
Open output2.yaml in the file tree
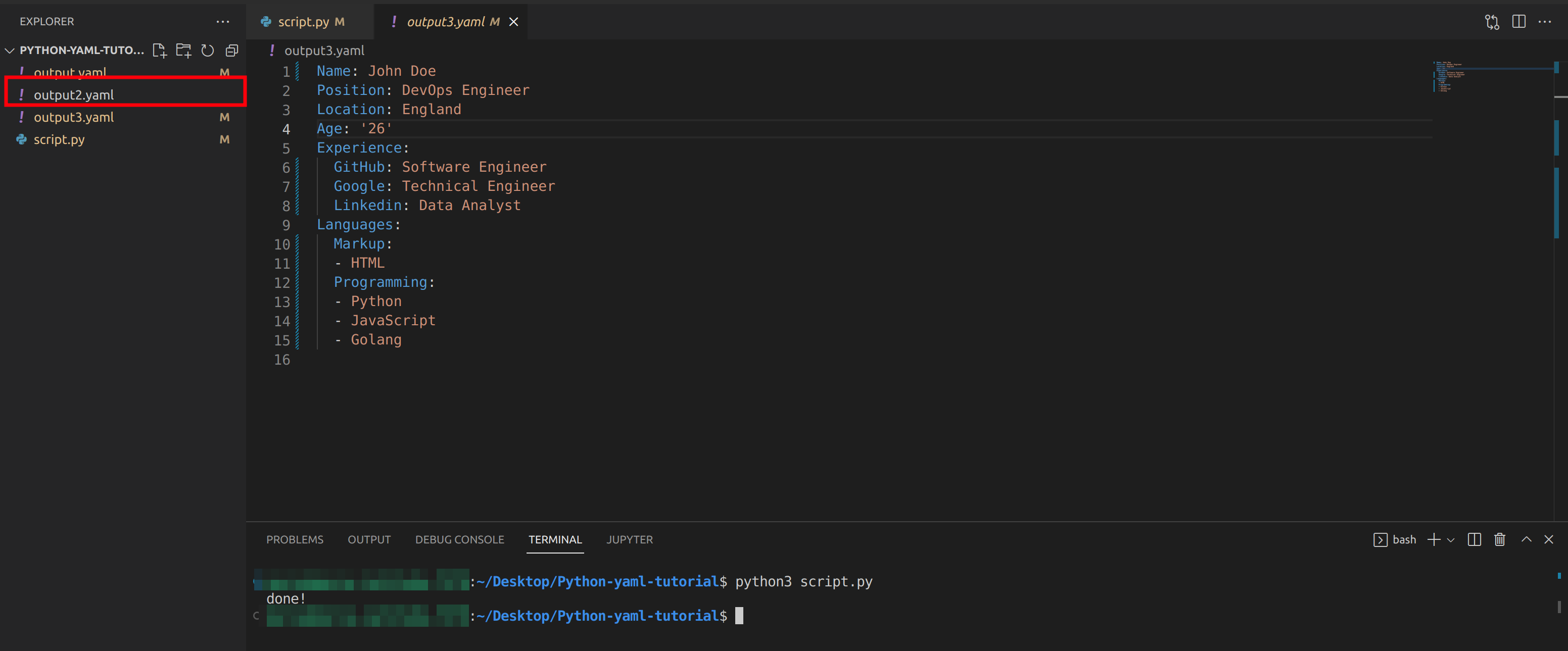tap(74, 95)
